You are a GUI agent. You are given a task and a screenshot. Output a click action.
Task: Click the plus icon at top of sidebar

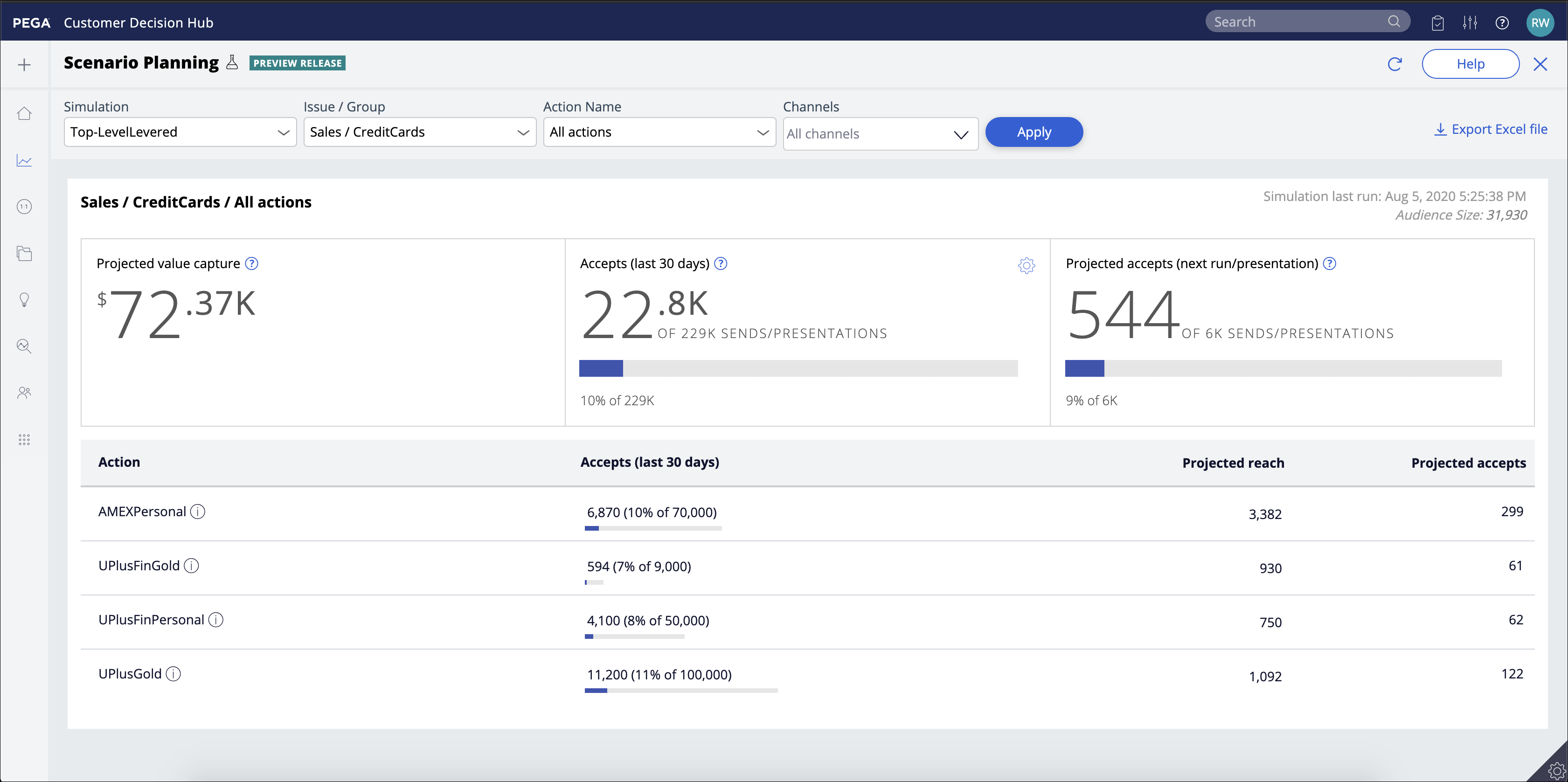pyautogui.click(x=24, y=64)
